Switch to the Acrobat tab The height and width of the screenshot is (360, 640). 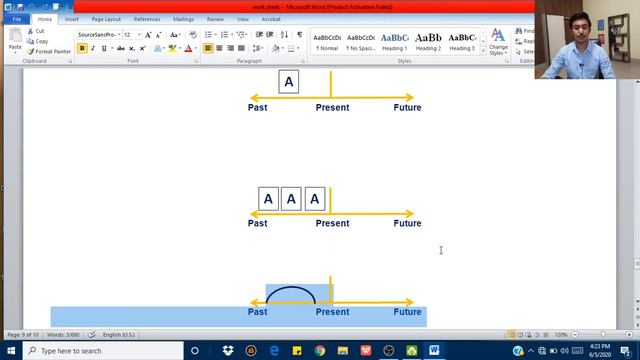271,19
